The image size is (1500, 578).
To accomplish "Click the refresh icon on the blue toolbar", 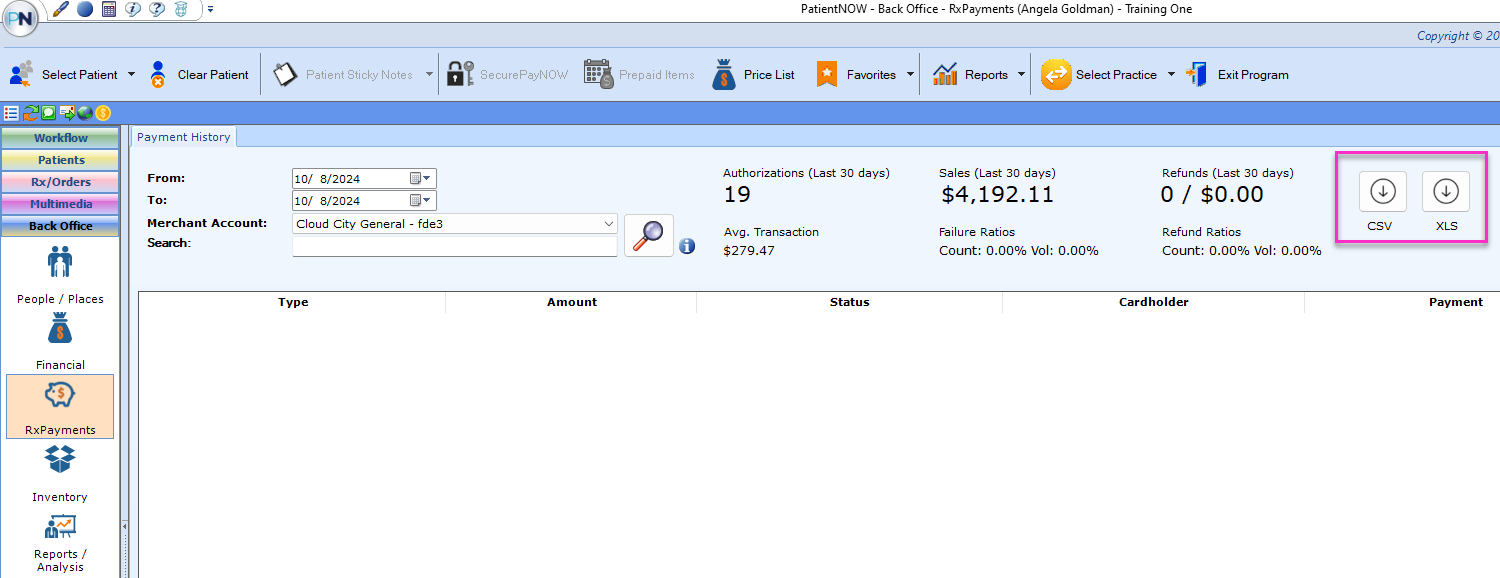I will 31,112.
